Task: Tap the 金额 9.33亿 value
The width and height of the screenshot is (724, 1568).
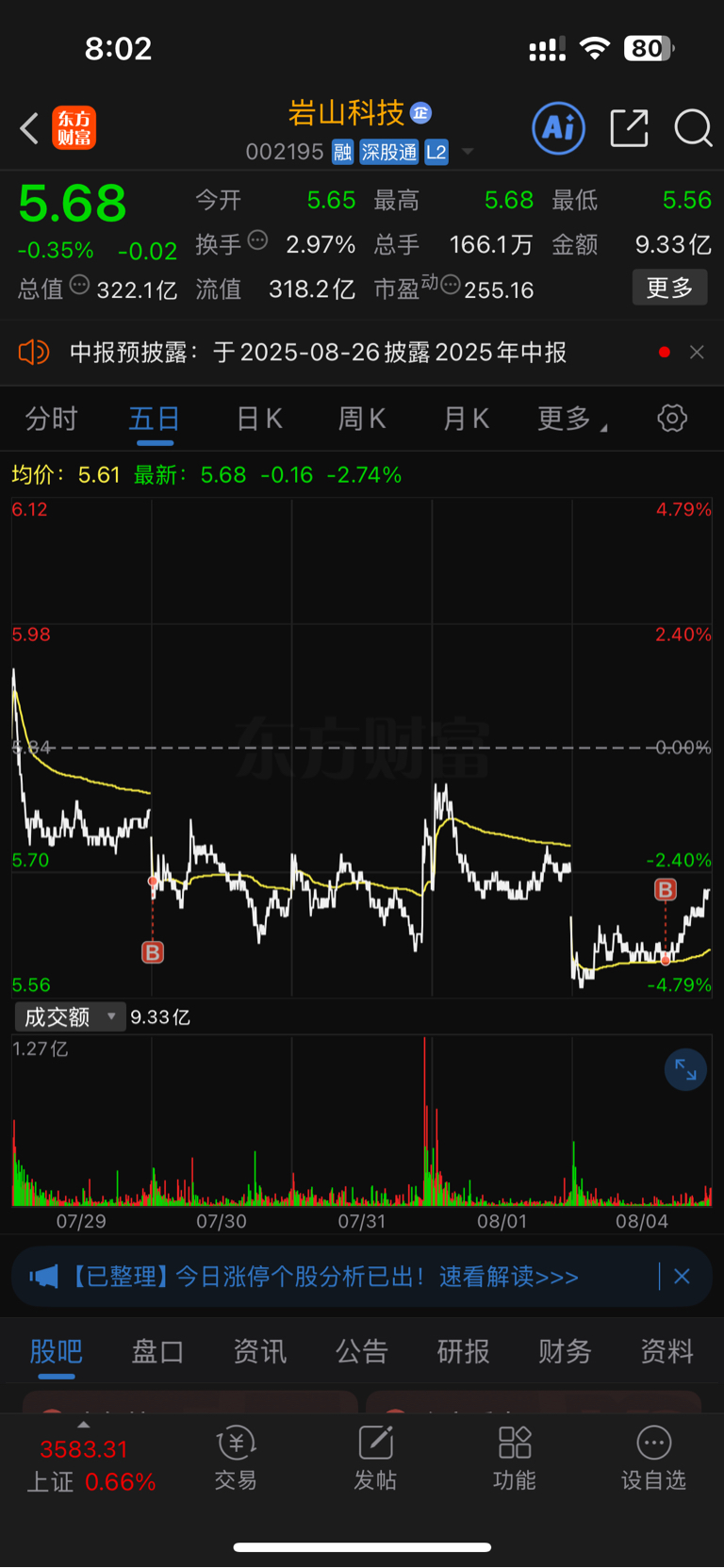Action: (673, 244)
